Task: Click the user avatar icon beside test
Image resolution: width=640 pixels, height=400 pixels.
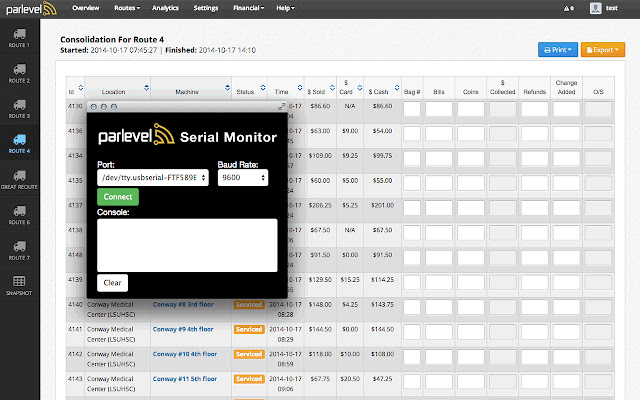Action: (x=596, y=8)
